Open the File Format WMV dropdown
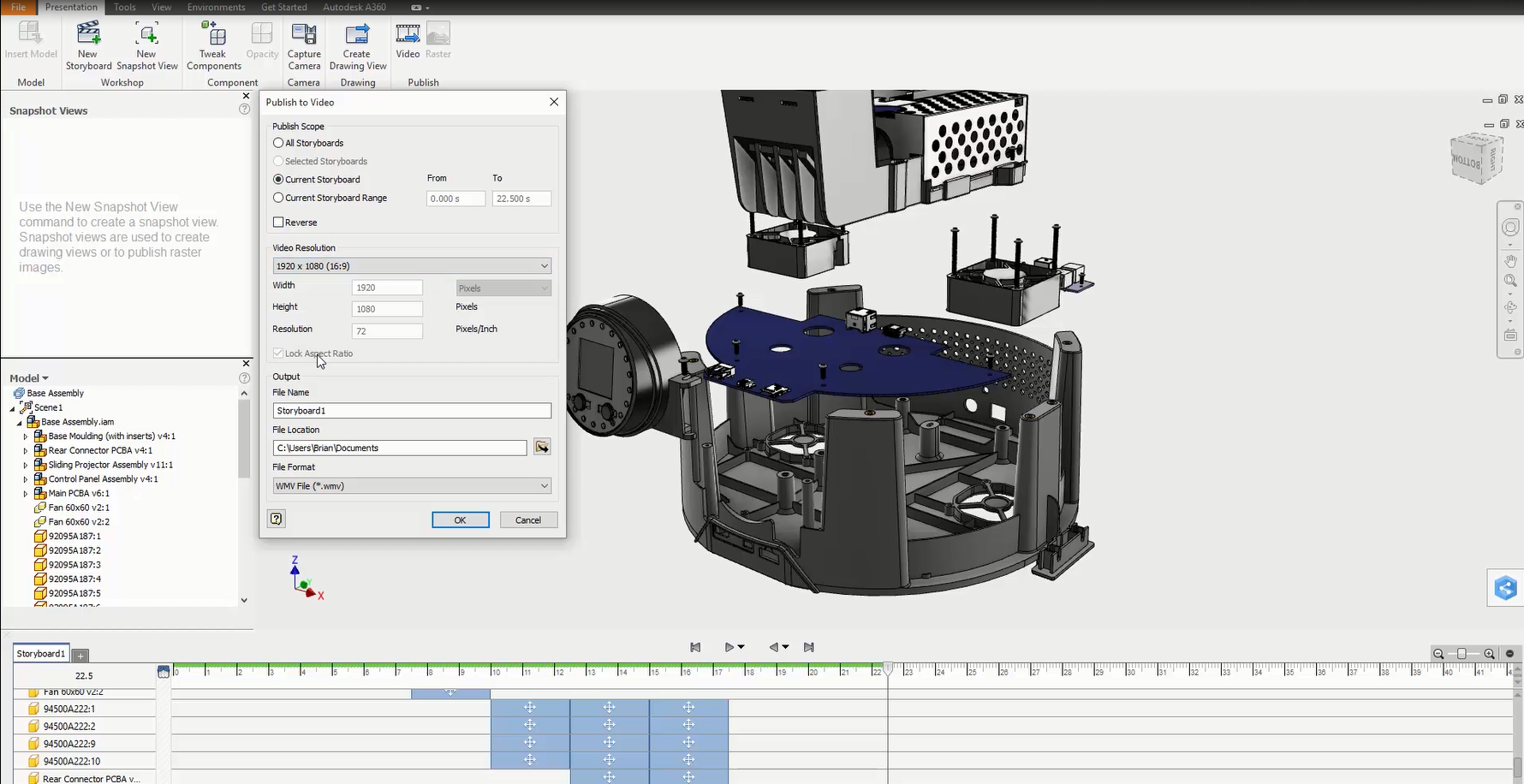 point(412,485)
